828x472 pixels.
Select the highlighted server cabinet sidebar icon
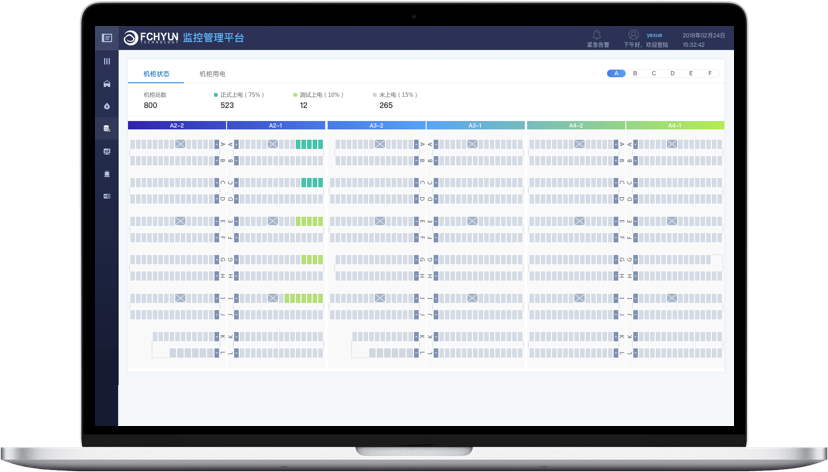pos(107,129)
